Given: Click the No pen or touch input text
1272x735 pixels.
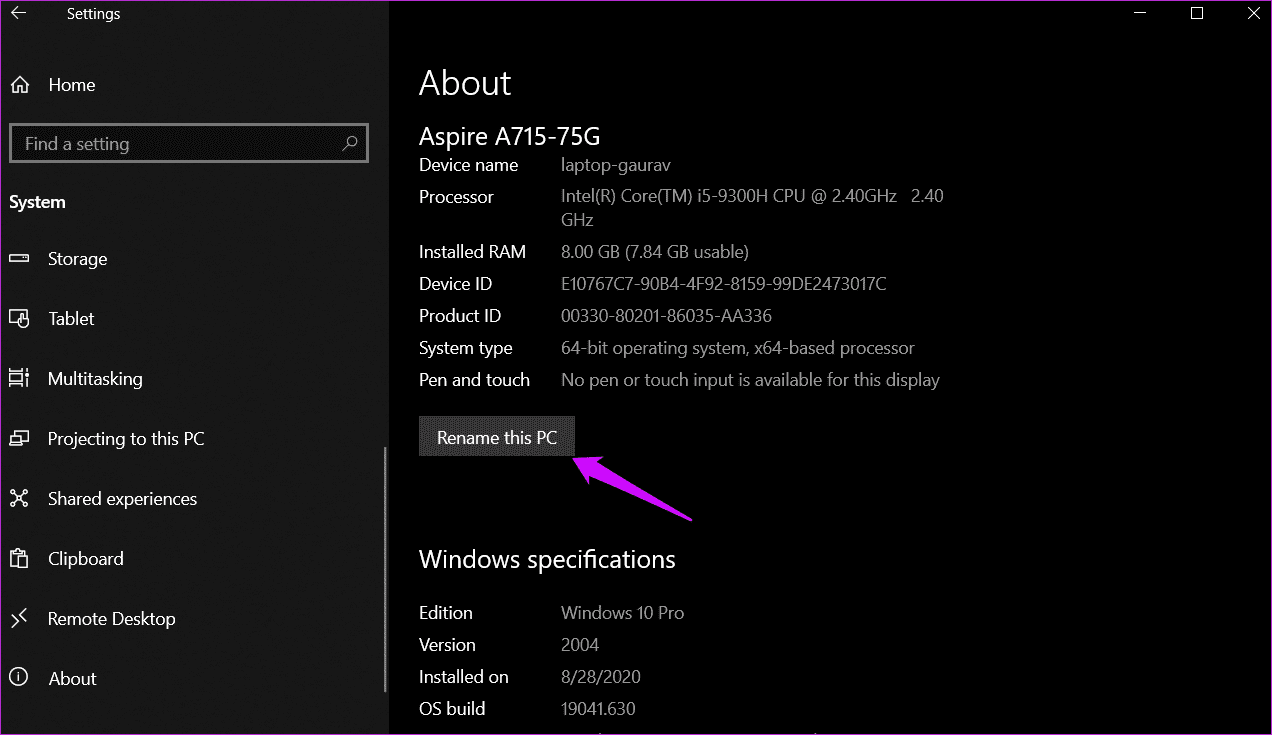Looking at the screenshot, I should click(750, 380).
